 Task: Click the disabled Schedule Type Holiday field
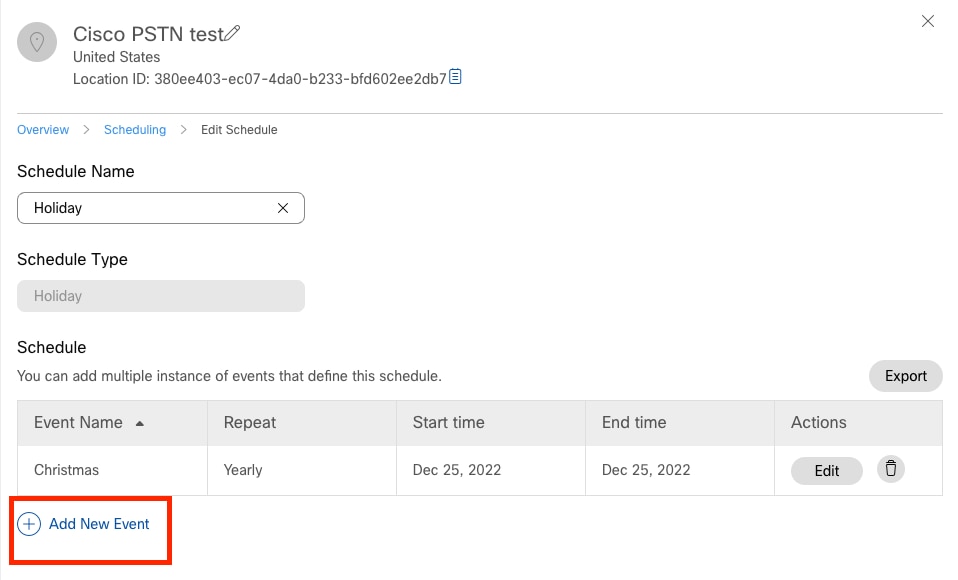click(161, 296)
